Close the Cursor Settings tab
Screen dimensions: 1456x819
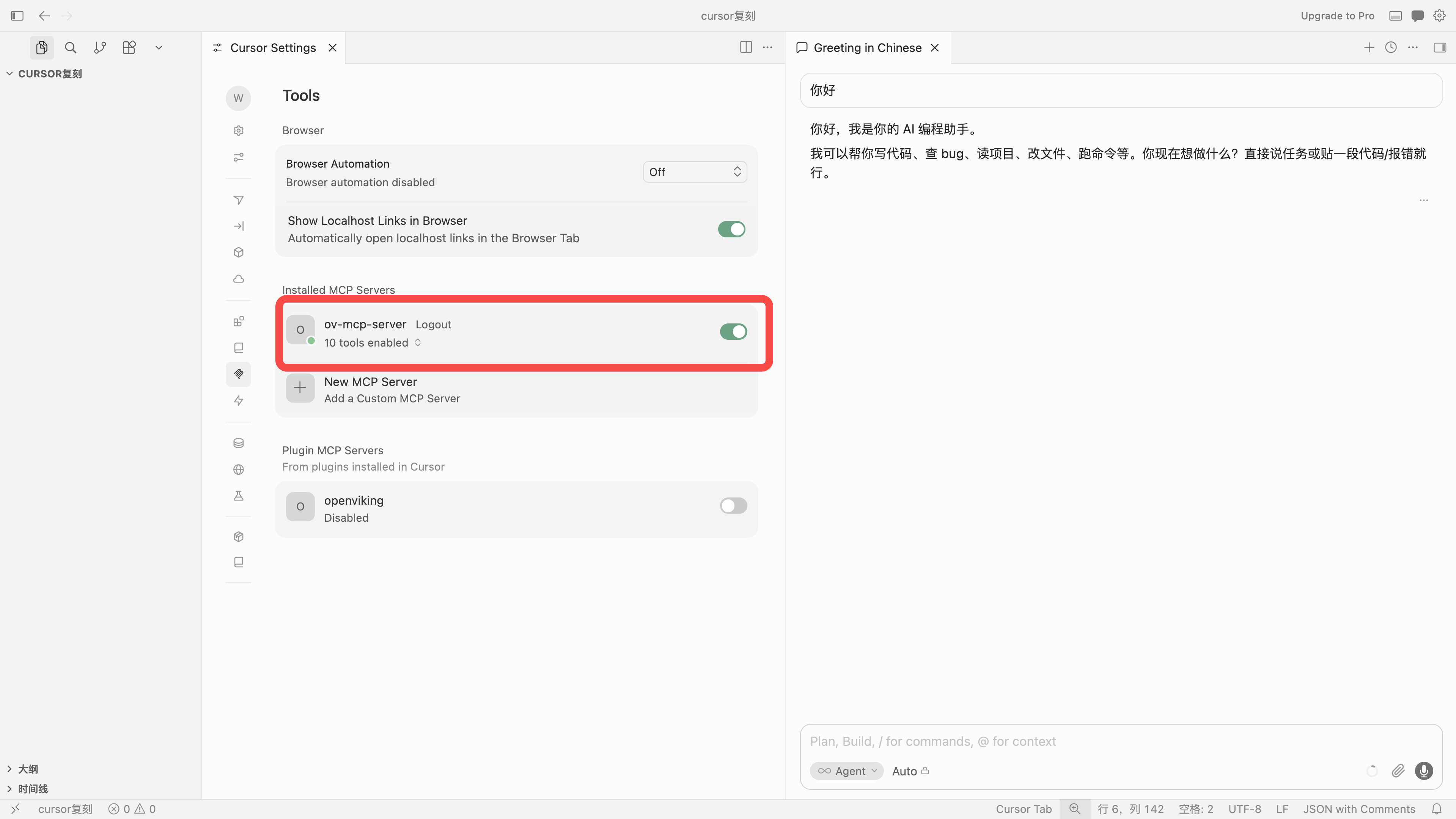pyautogui.click(x=333, y=47)
